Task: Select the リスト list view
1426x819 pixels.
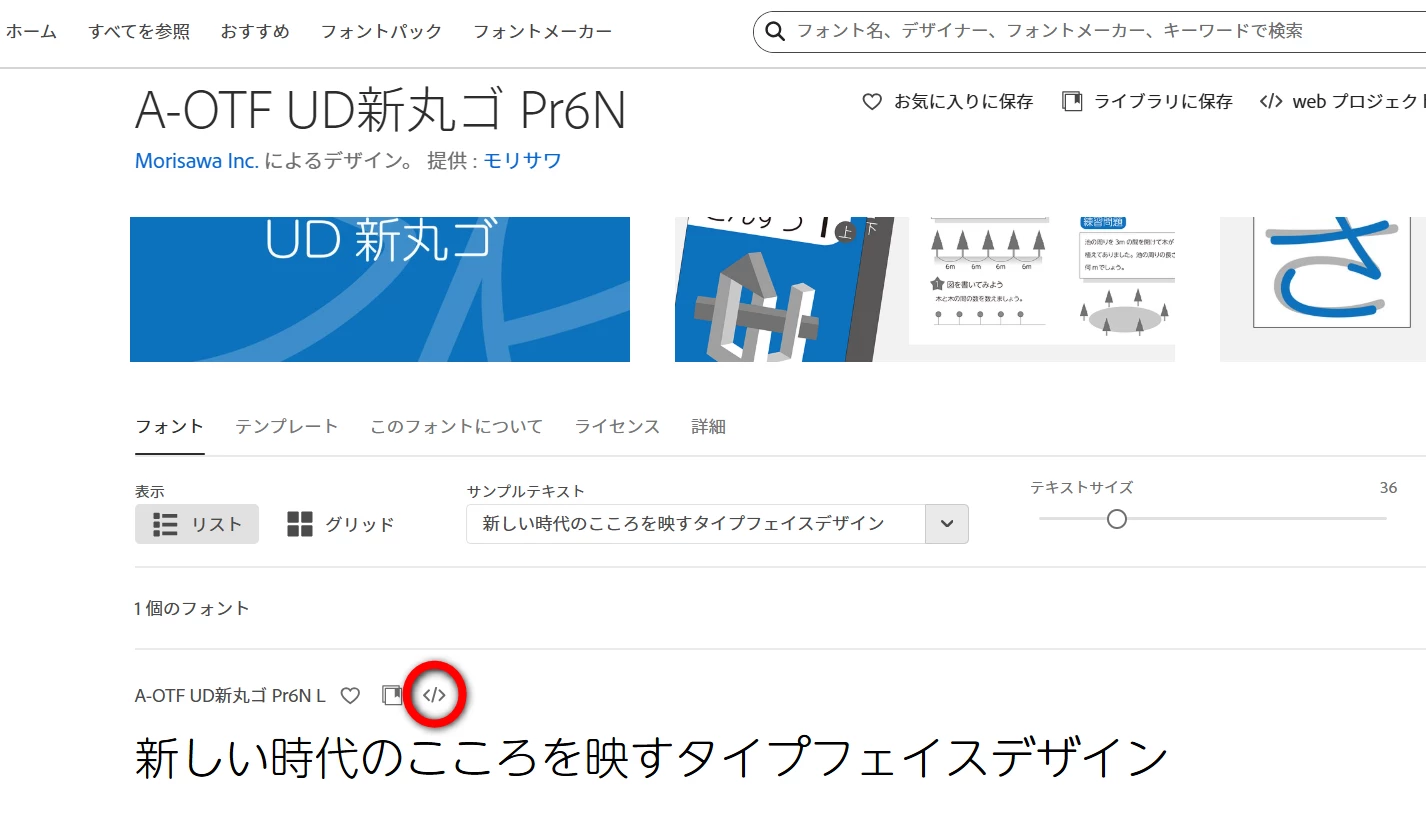Action: click(x=197, y=524)
